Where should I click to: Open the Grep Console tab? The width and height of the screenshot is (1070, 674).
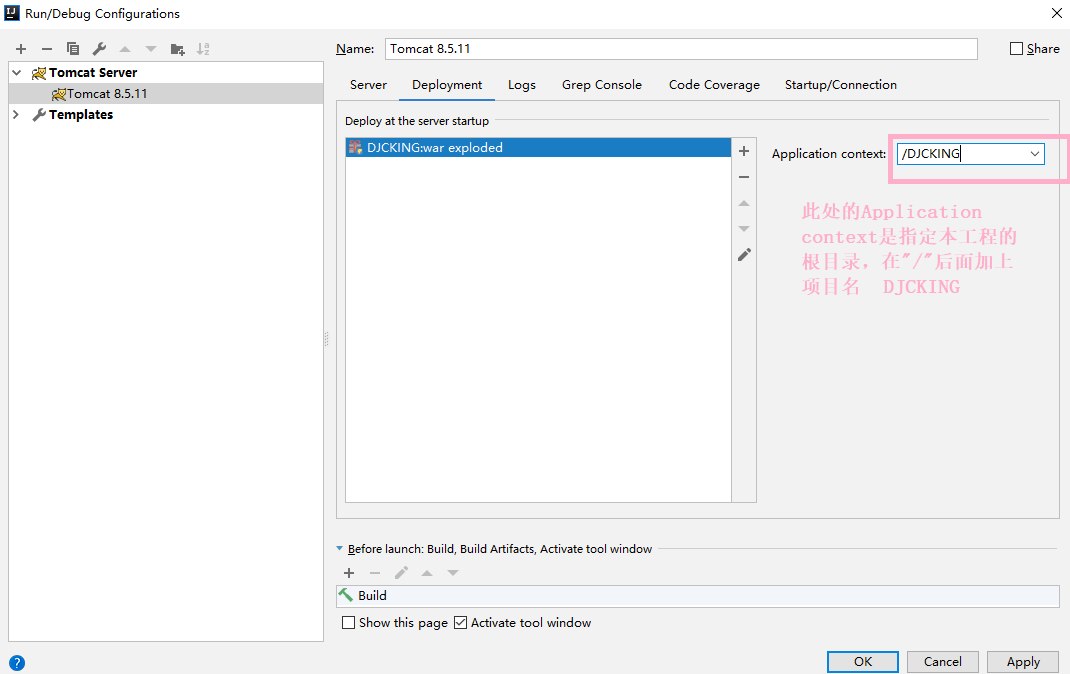[x=602, y=85]
